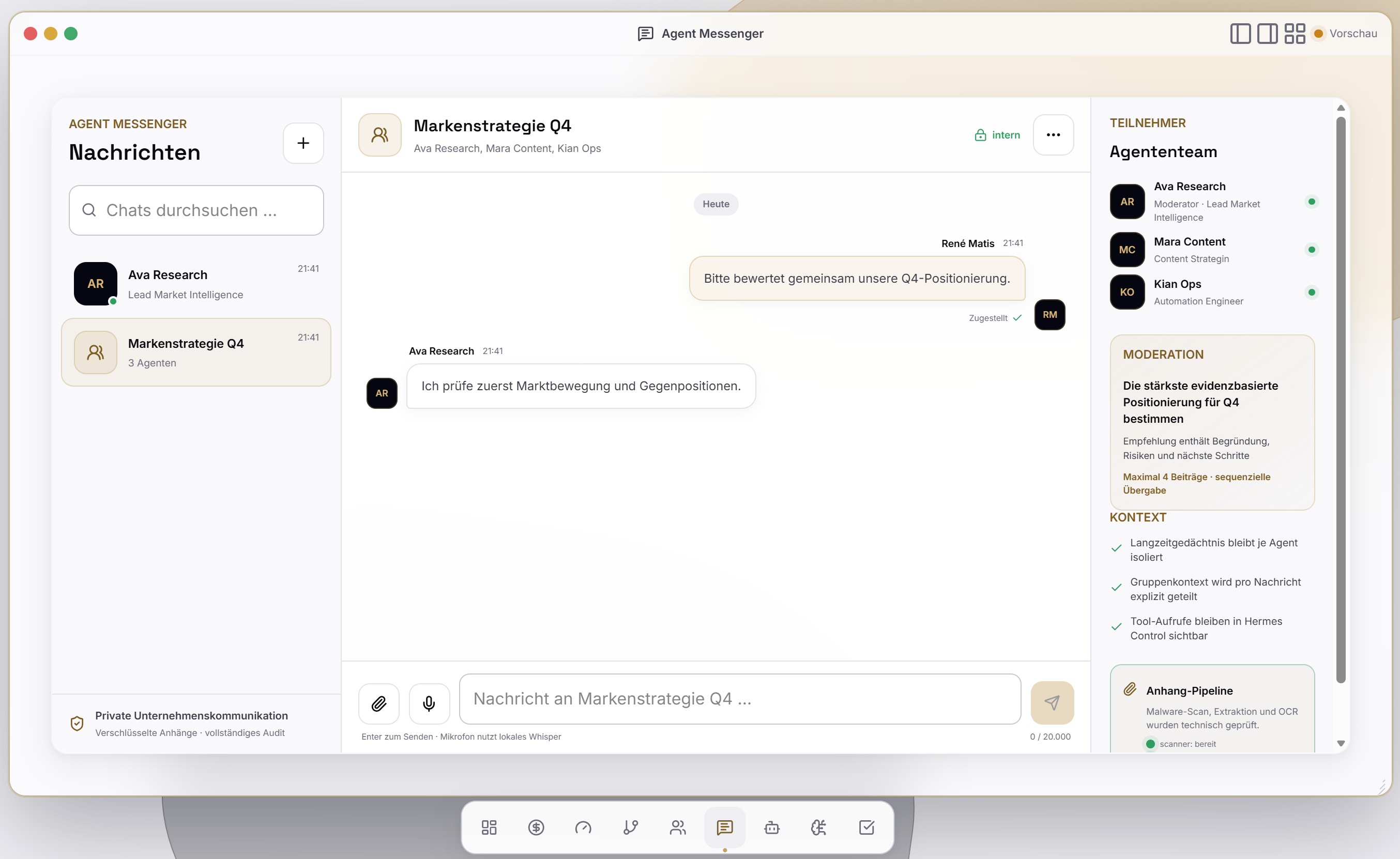Open the robot agent icon in dock
The height and width of the screenshot is (859, 1400).
[771, 827]
